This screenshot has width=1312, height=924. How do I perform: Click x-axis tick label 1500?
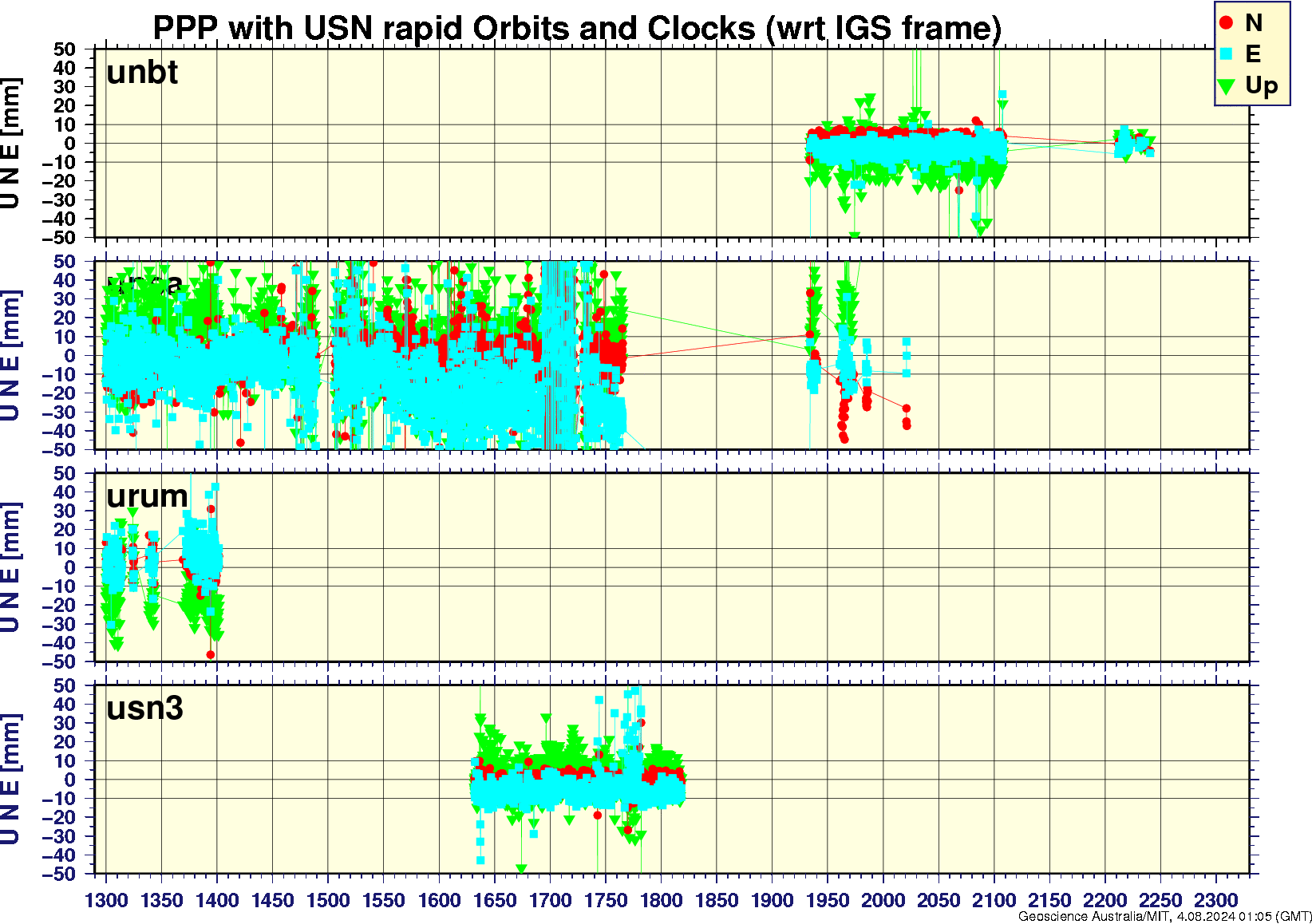[x=328, y=900]
